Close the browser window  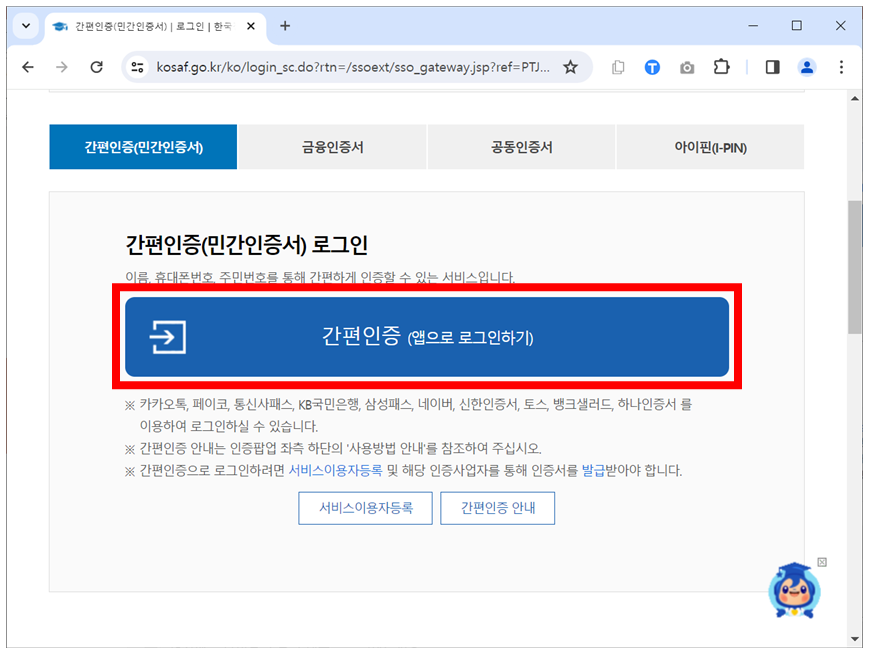840,25
